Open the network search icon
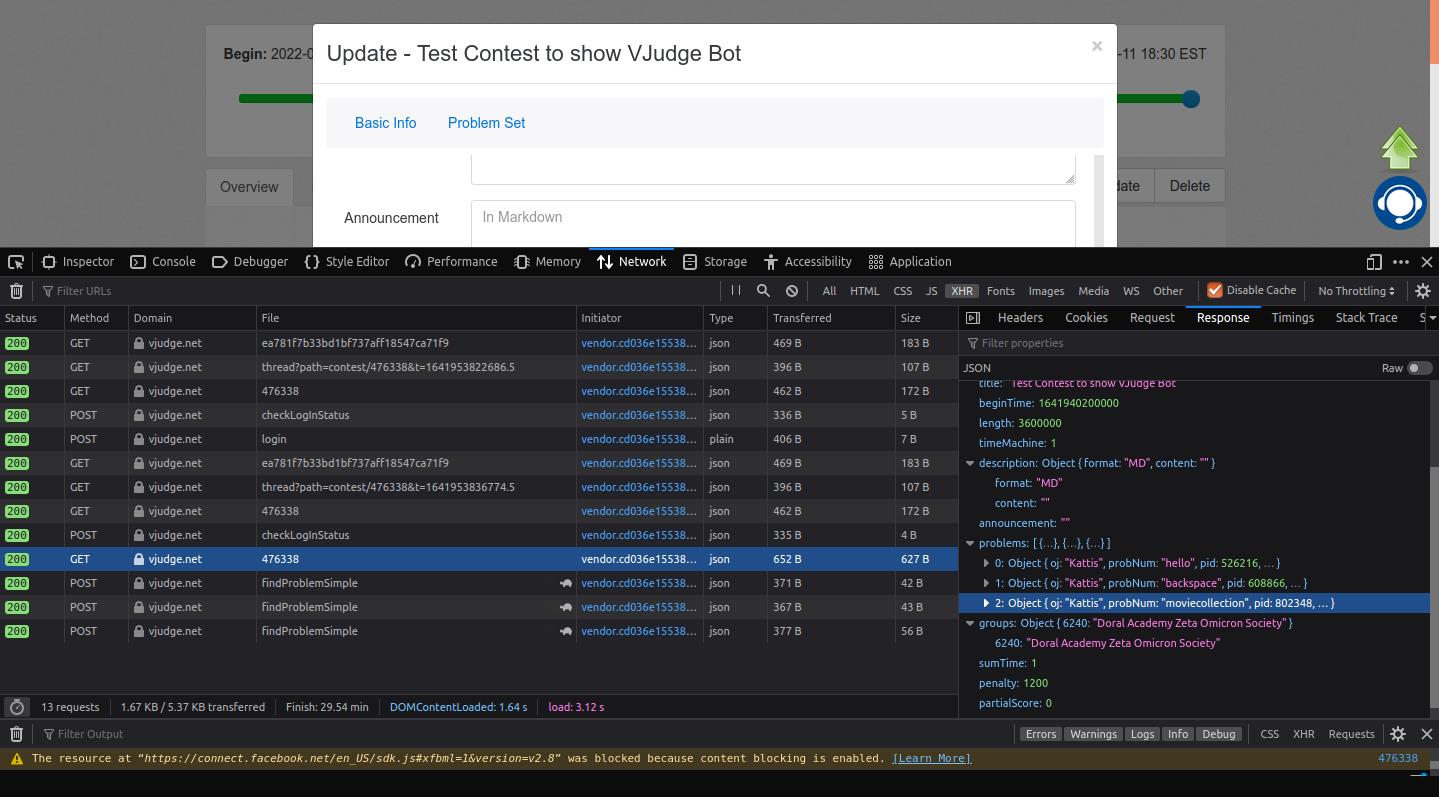This screenshot has width=1439, height=797. coord(763,291)
